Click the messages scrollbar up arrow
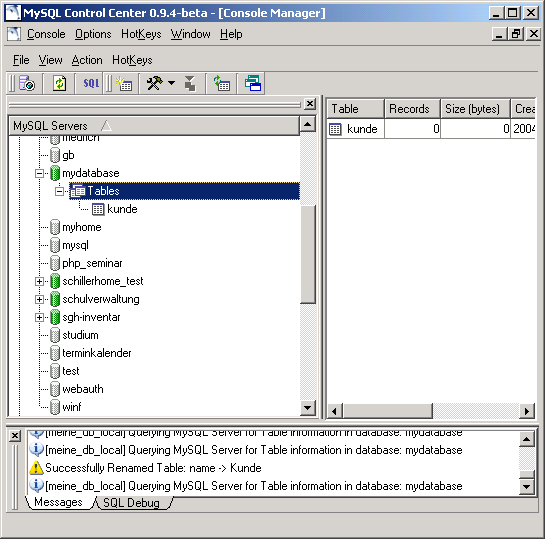The width and height of the screenshot is (545, 539). (527, 439)
